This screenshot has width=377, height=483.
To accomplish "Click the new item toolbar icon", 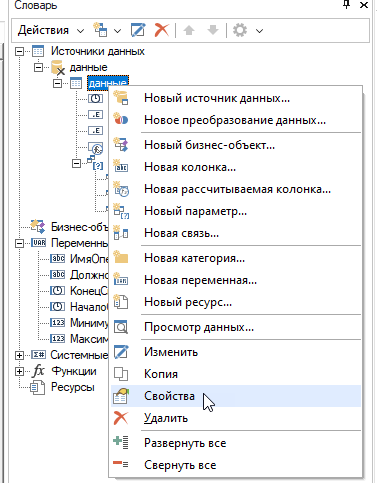I will tap(100, 30).
